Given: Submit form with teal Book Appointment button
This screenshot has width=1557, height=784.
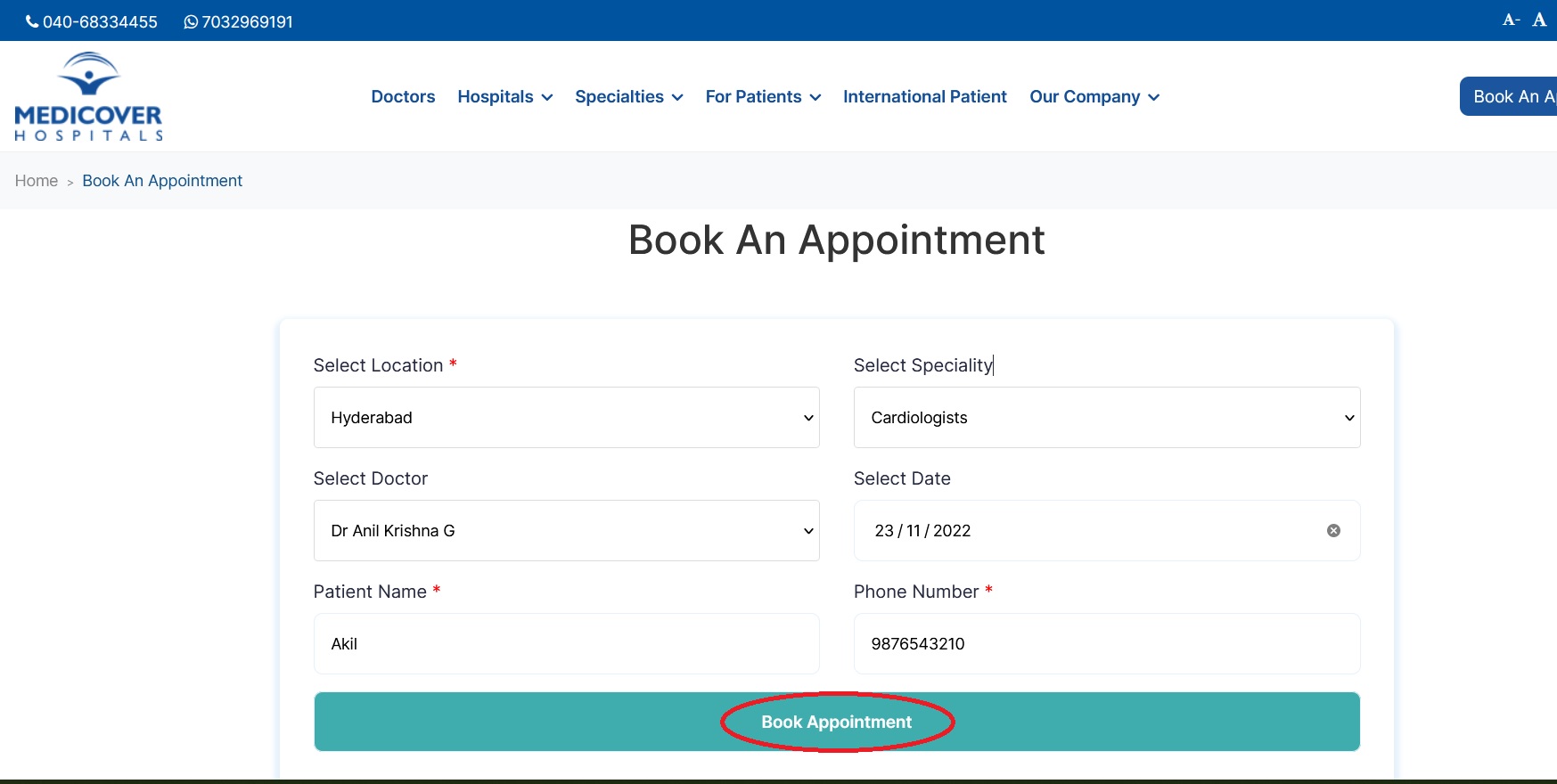Looking at the screenshot, I should (x=836, y=722).
